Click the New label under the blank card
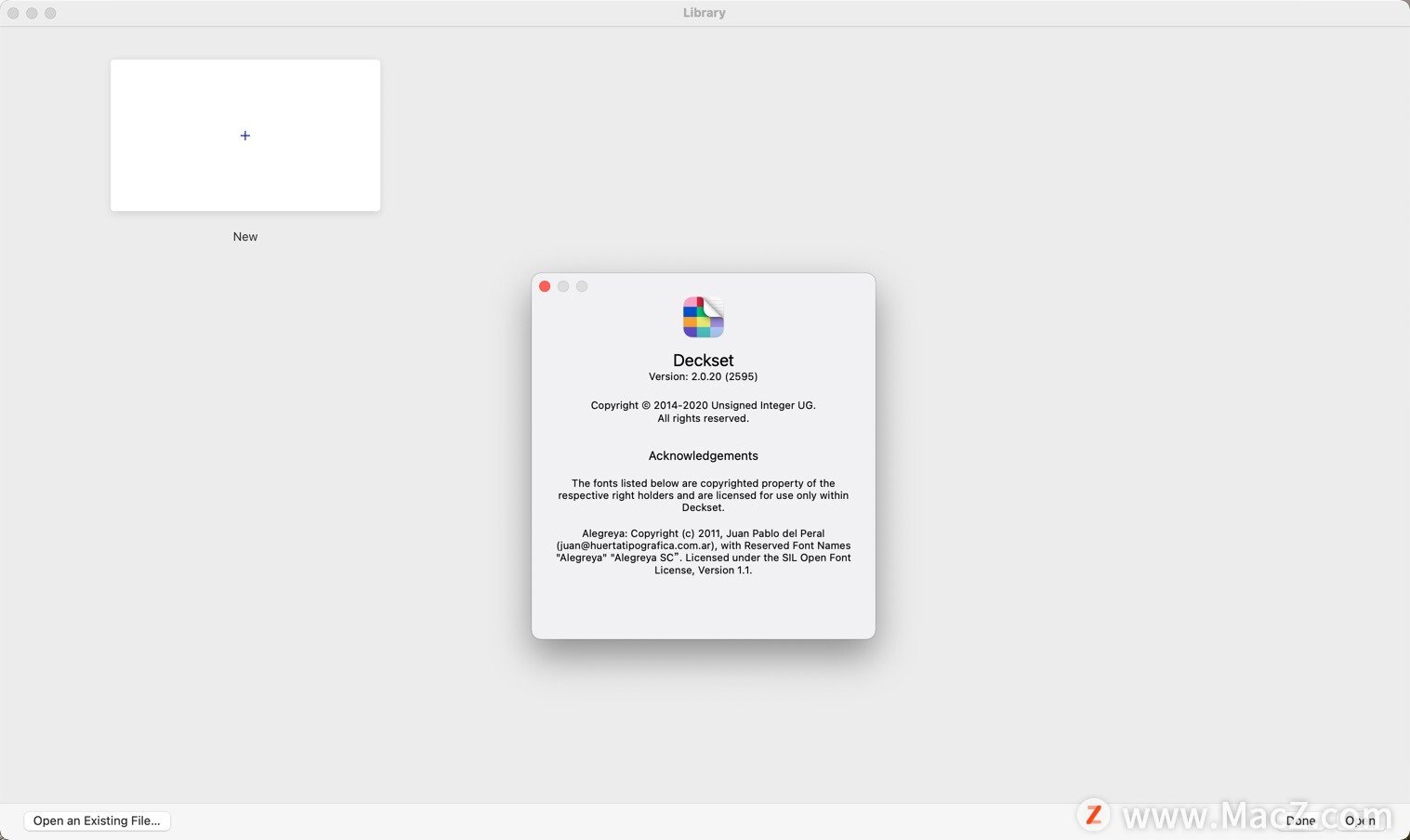The height and width of the screenshot is (840, 1410). [x=245, y=237]
